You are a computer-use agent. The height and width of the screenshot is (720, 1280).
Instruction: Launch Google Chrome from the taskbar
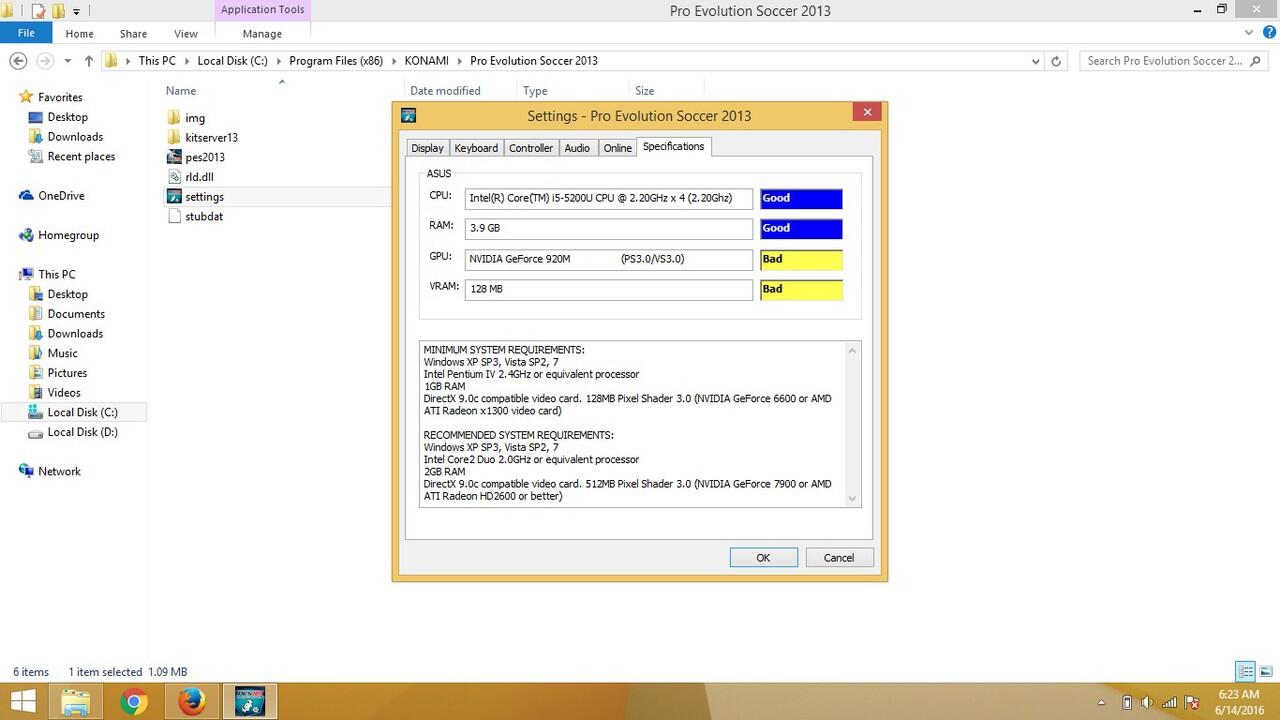point(134,702)
